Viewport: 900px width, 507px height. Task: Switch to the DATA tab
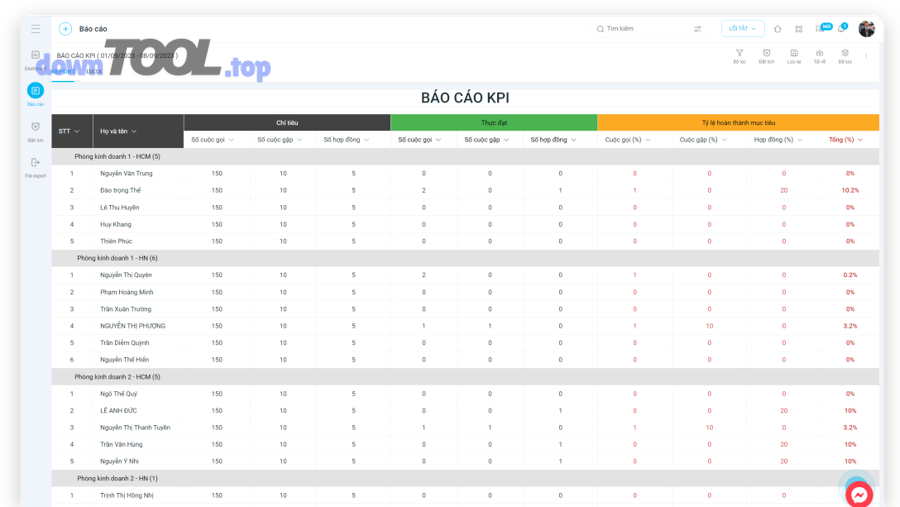point(93,72)
